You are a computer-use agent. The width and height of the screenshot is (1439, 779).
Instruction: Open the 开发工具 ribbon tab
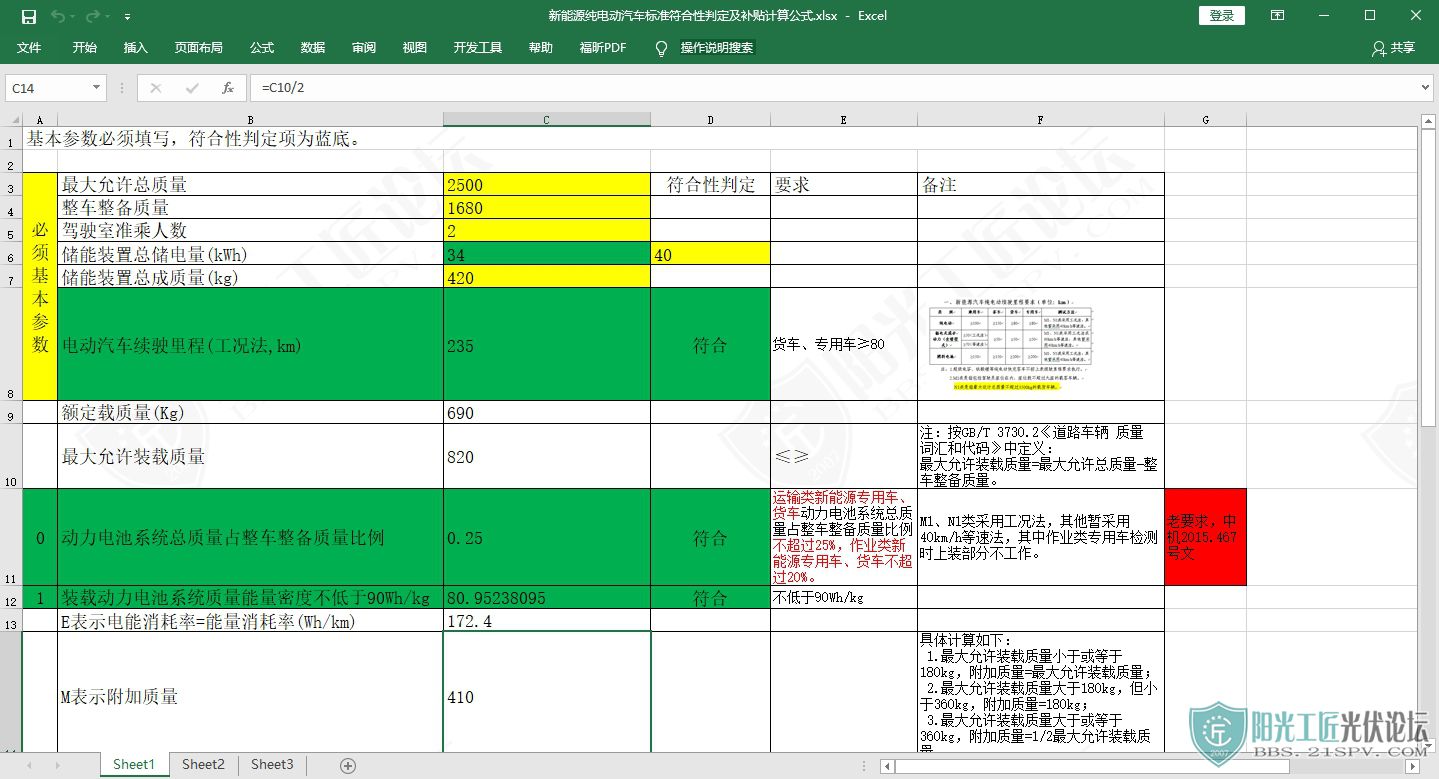478,48
